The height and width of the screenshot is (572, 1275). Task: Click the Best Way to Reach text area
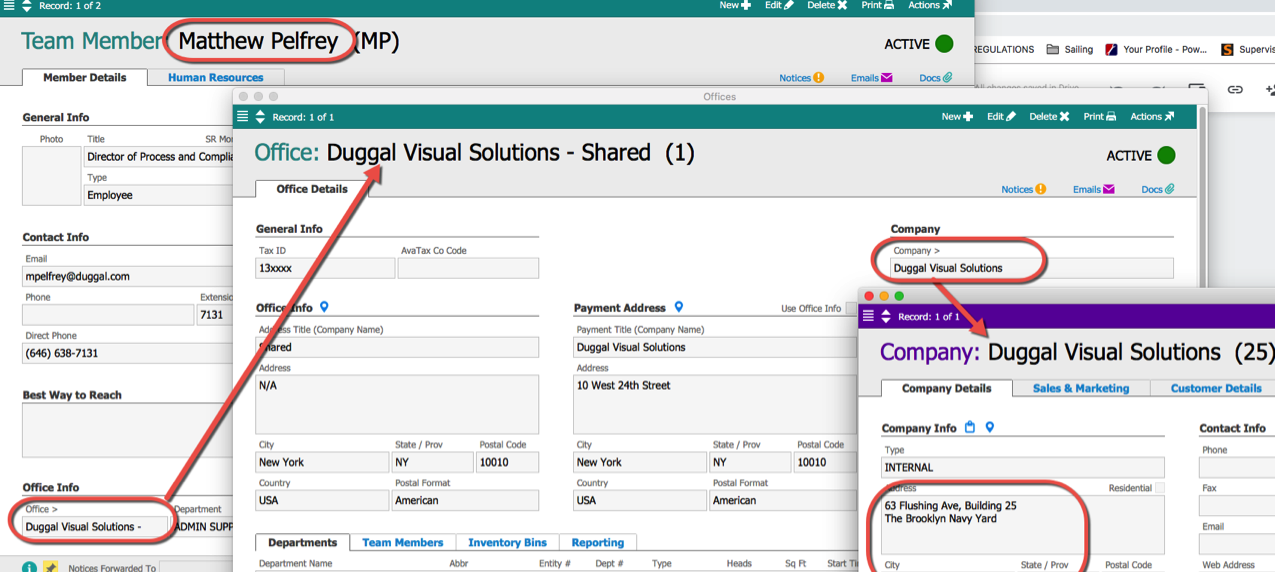128,431
